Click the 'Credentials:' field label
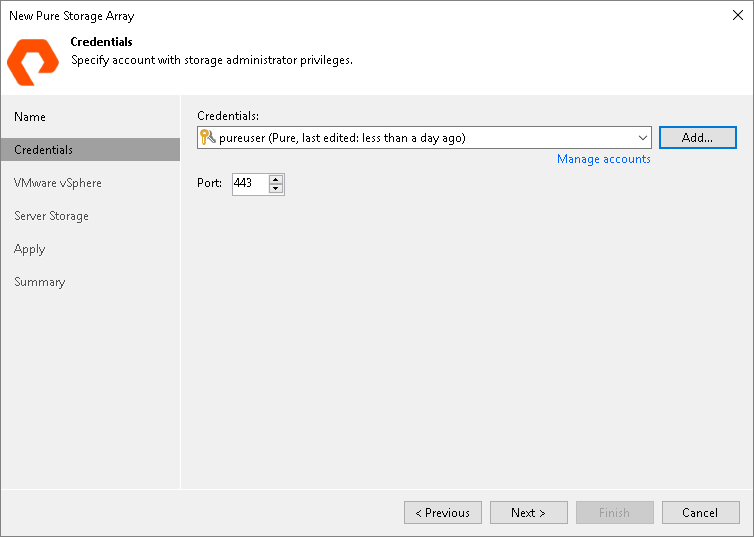 coord(228,116)
